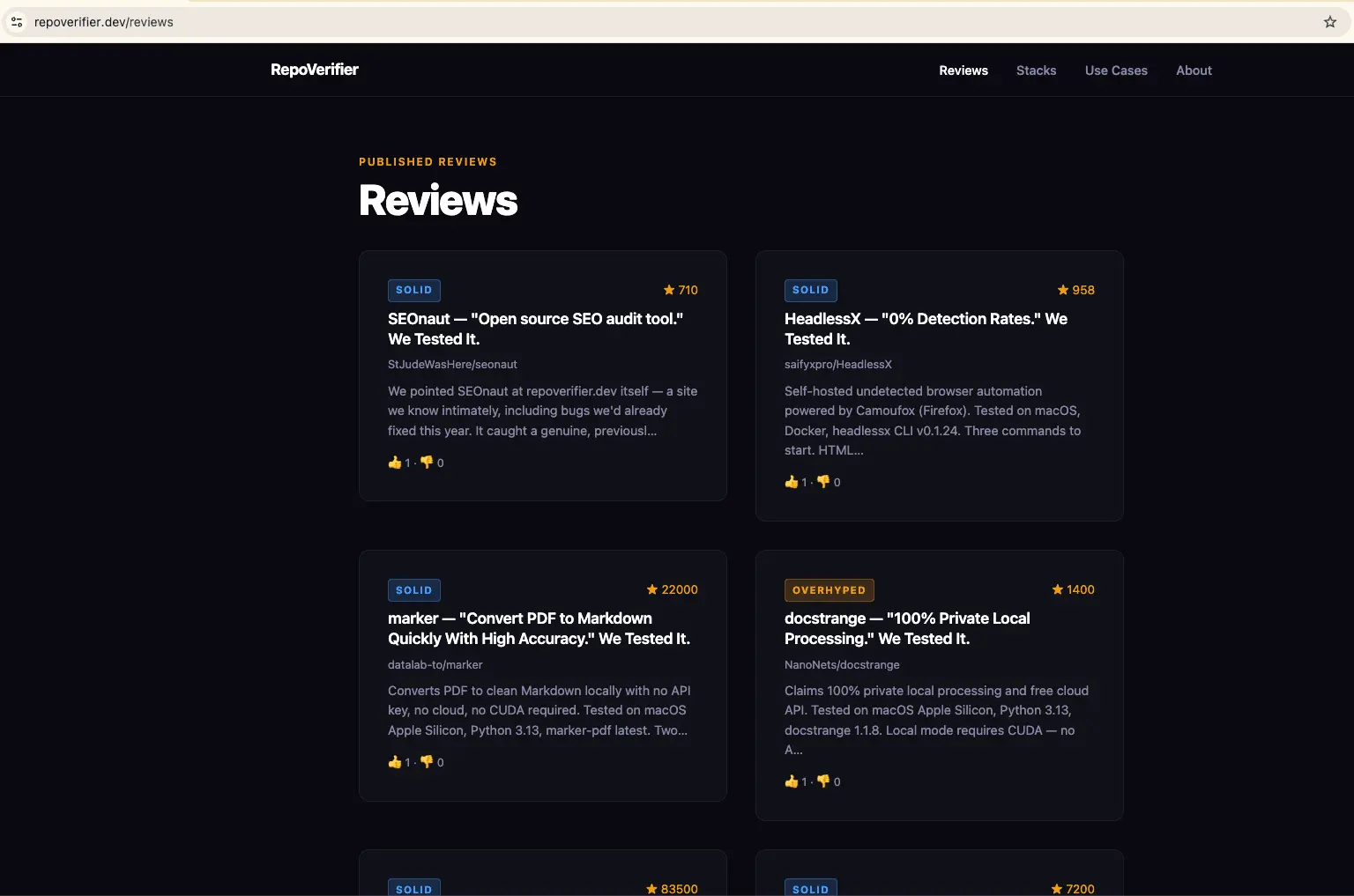Go to the Reviews nav tab
This screenshot has height=896, width=1354.
(x=963, y=70)
